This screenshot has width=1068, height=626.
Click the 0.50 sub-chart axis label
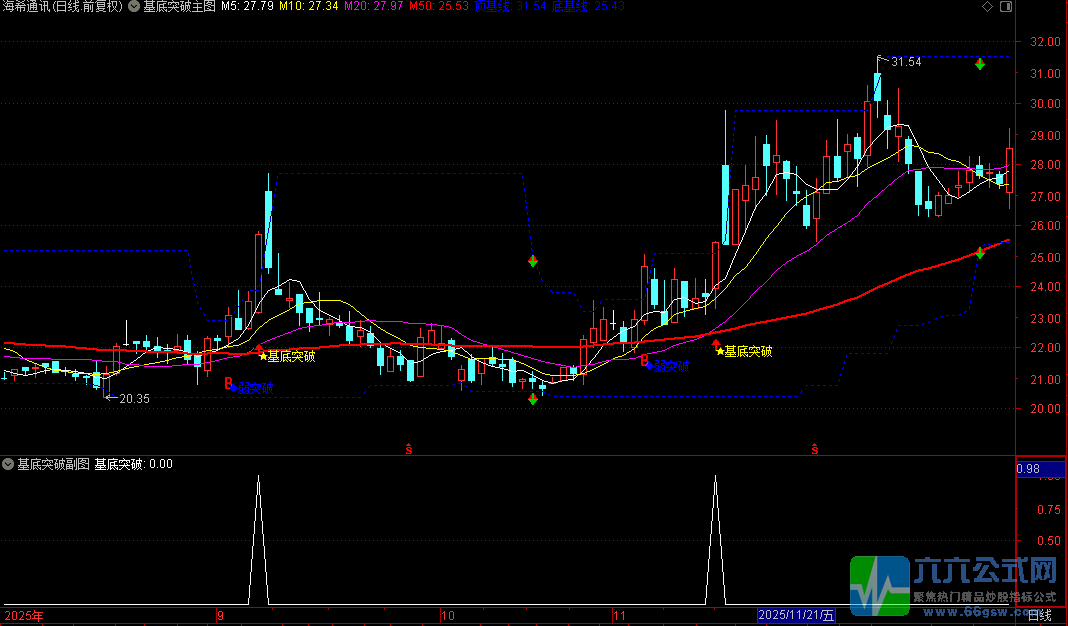pyautogui.click(x=1048, y=540)
